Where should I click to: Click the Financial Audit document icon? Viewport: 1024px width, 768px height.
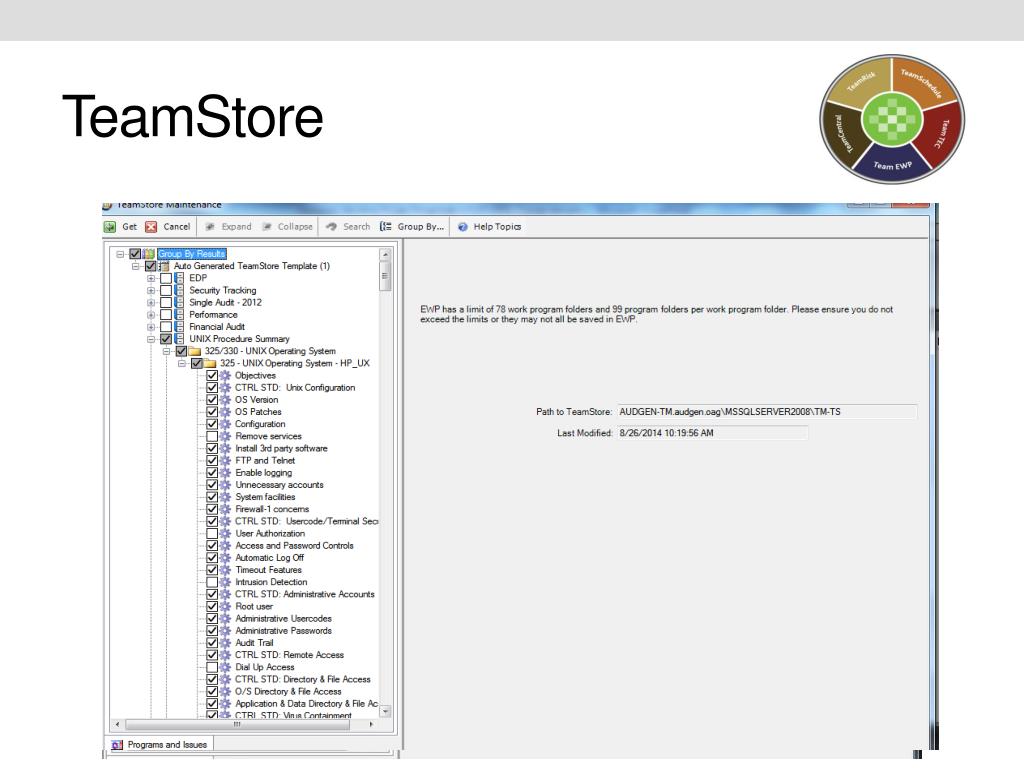[180, 327]
